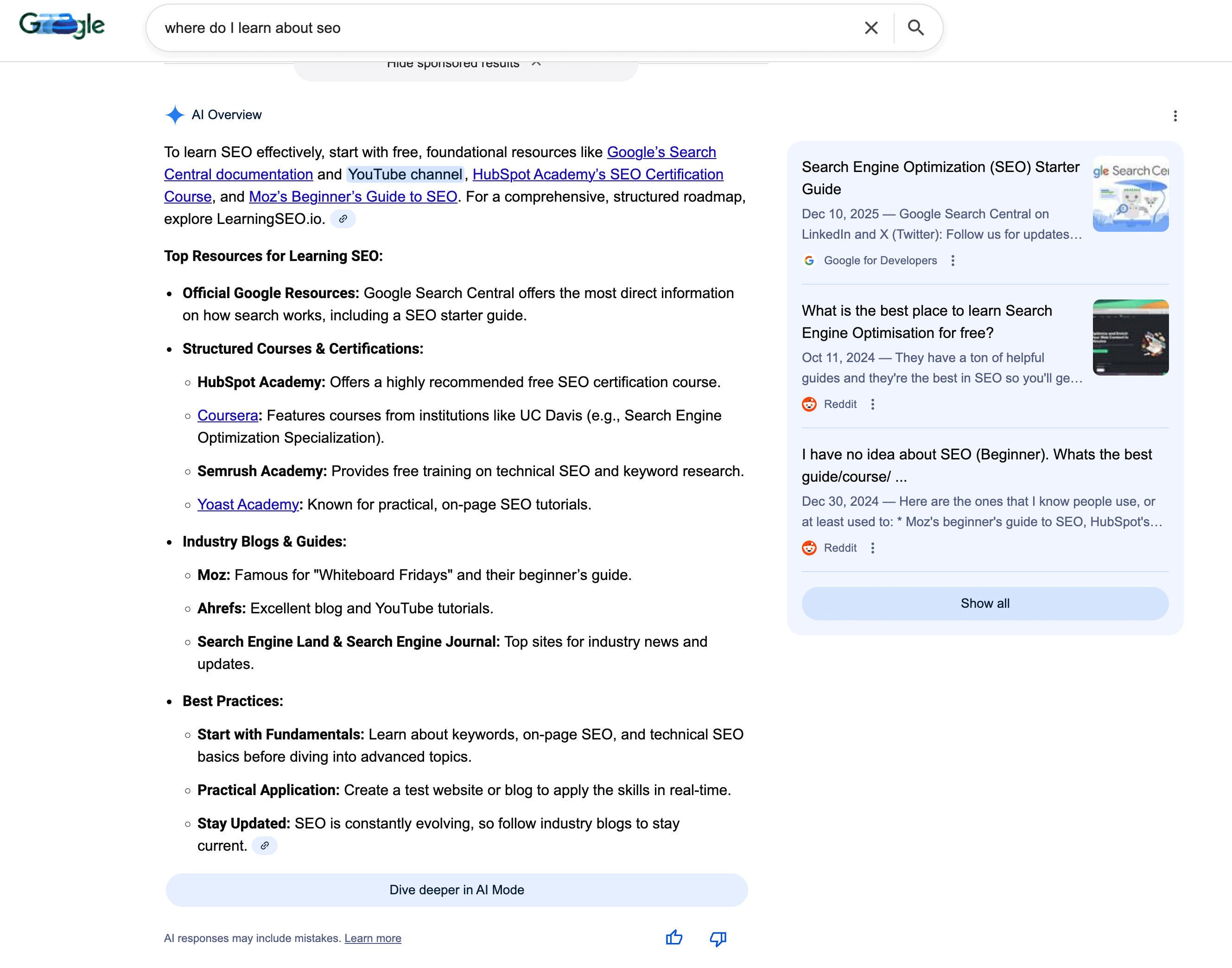Open the Yoast Academy link

248,504
